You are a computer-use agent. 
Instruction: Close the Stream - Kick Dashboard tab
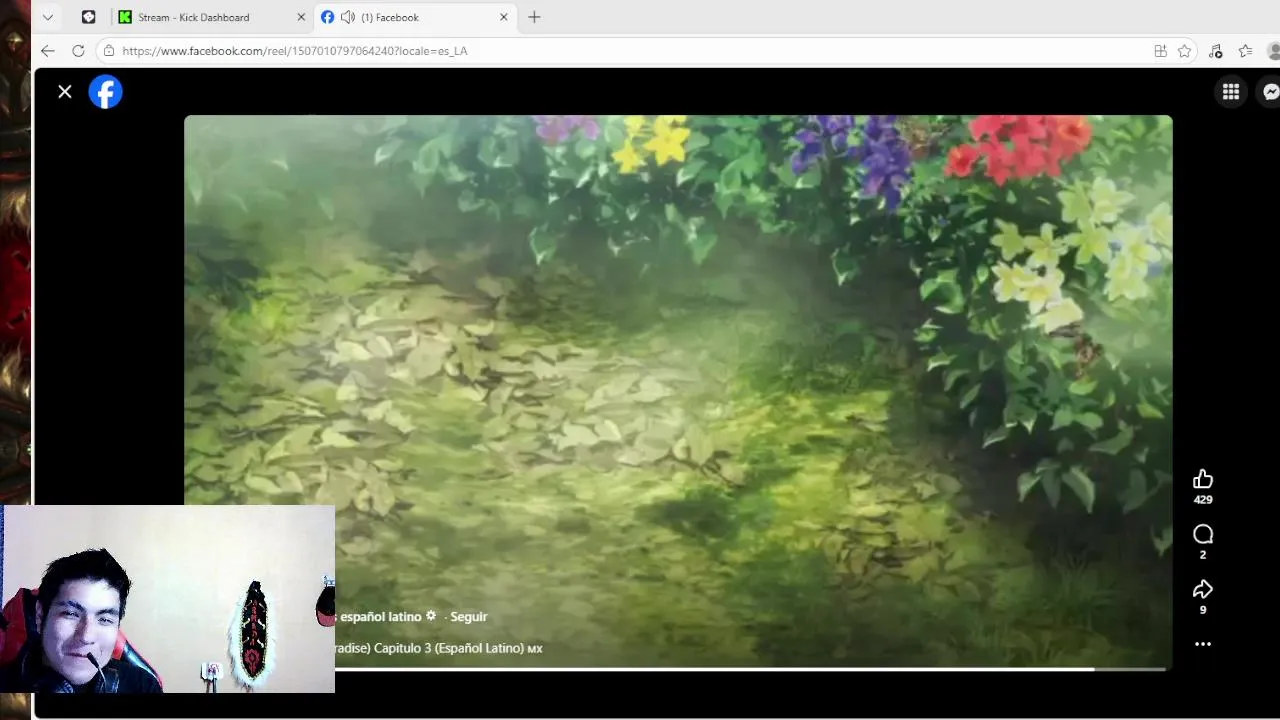coord(301,17)
